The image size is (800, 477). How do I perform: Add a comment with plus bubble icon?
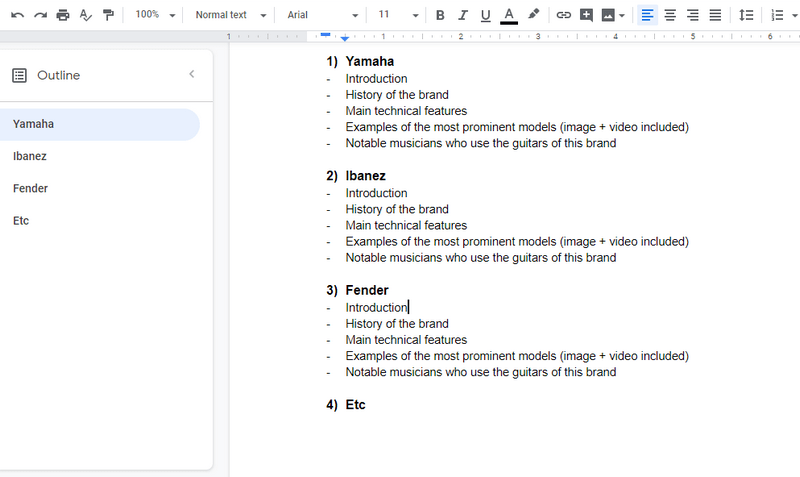click(586, 15)
